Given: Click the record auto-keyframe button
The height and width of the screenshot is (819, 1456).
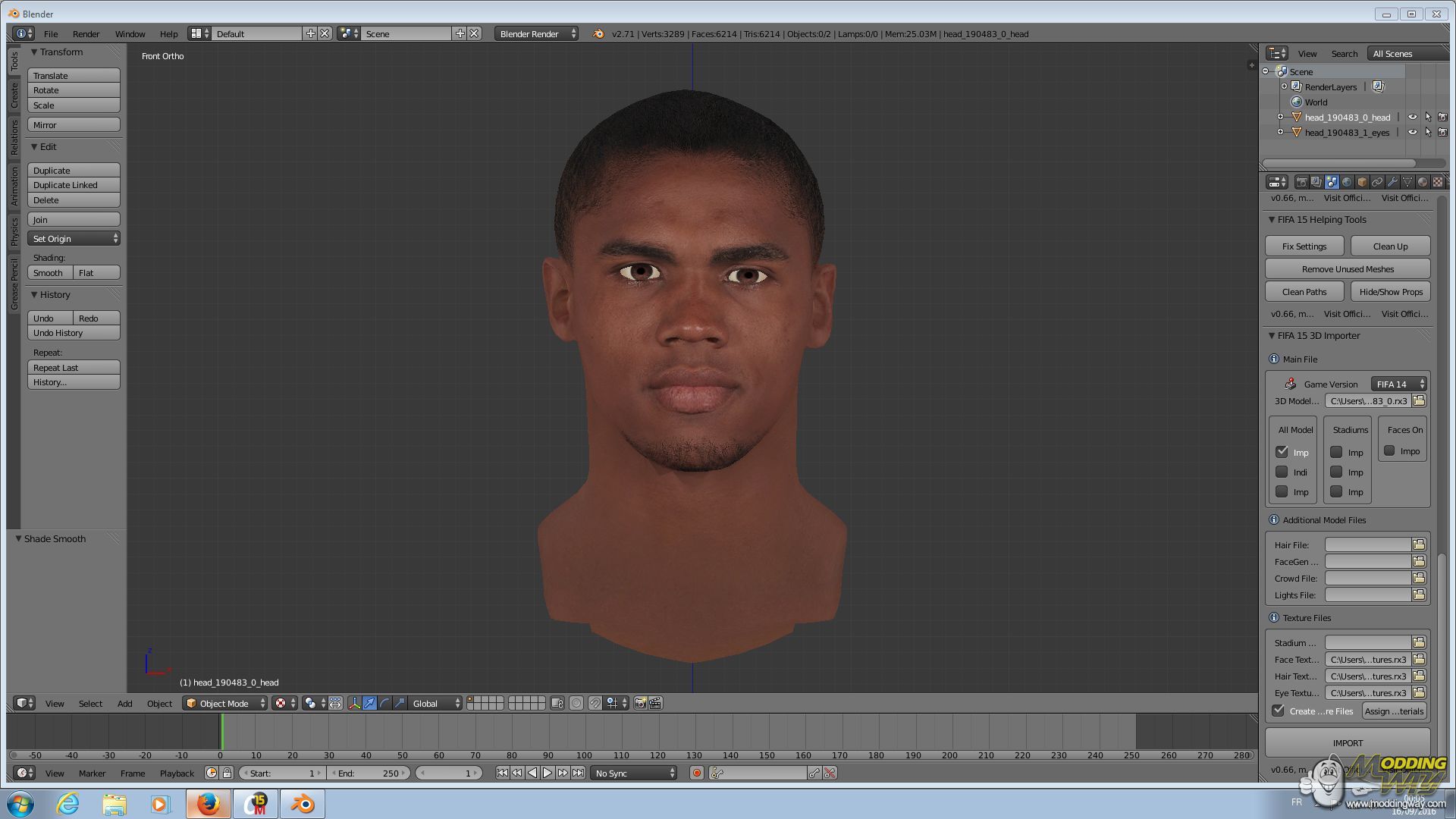Looking at the screenshot, I should click(x=696, y=773).
